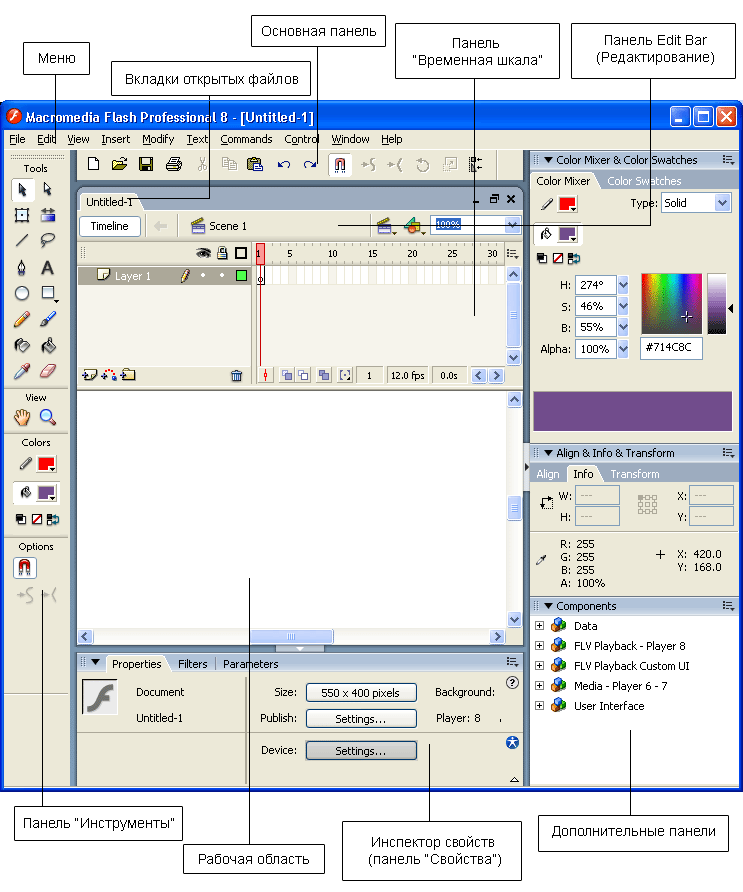Screen dimensions: 743x892
Task: Delete layer using the trash icon
Action: coord(237,375)
